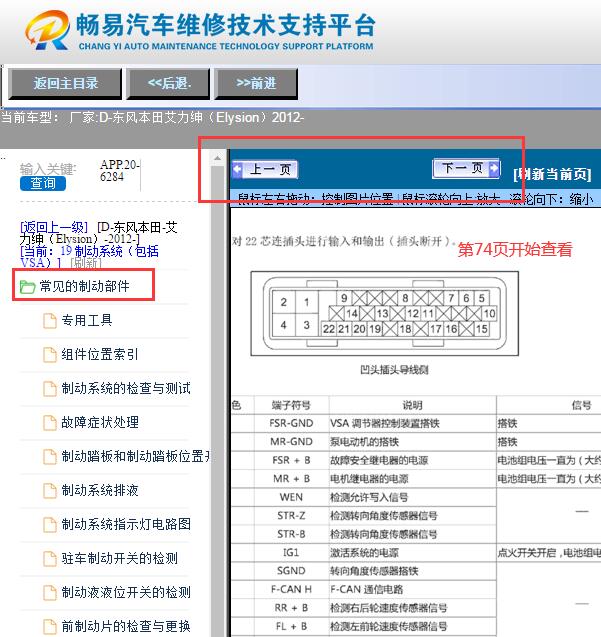Click the 返回主目录 button
Viewport: 601px width, 637px height.
65,84
